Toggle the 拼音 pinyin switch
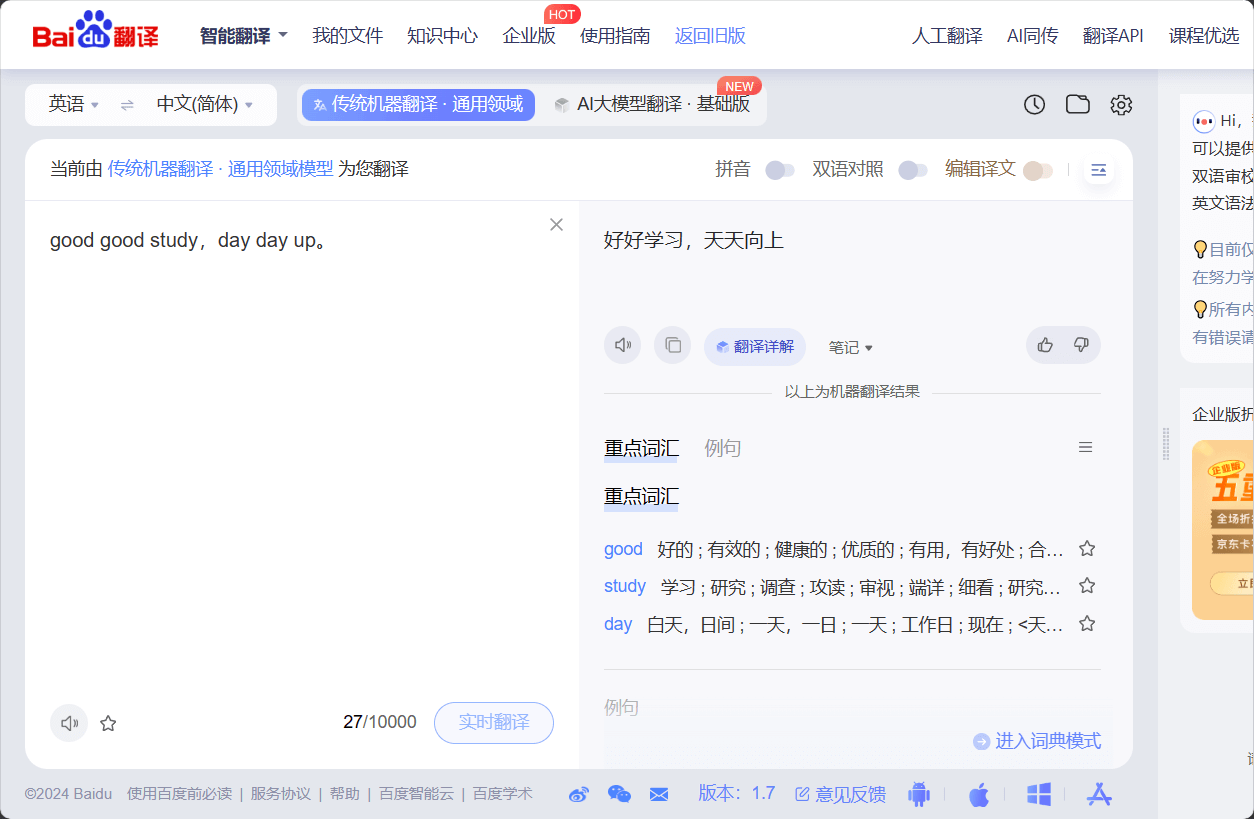Viewport: 1254px width, 819px height. tap(779, 170)
